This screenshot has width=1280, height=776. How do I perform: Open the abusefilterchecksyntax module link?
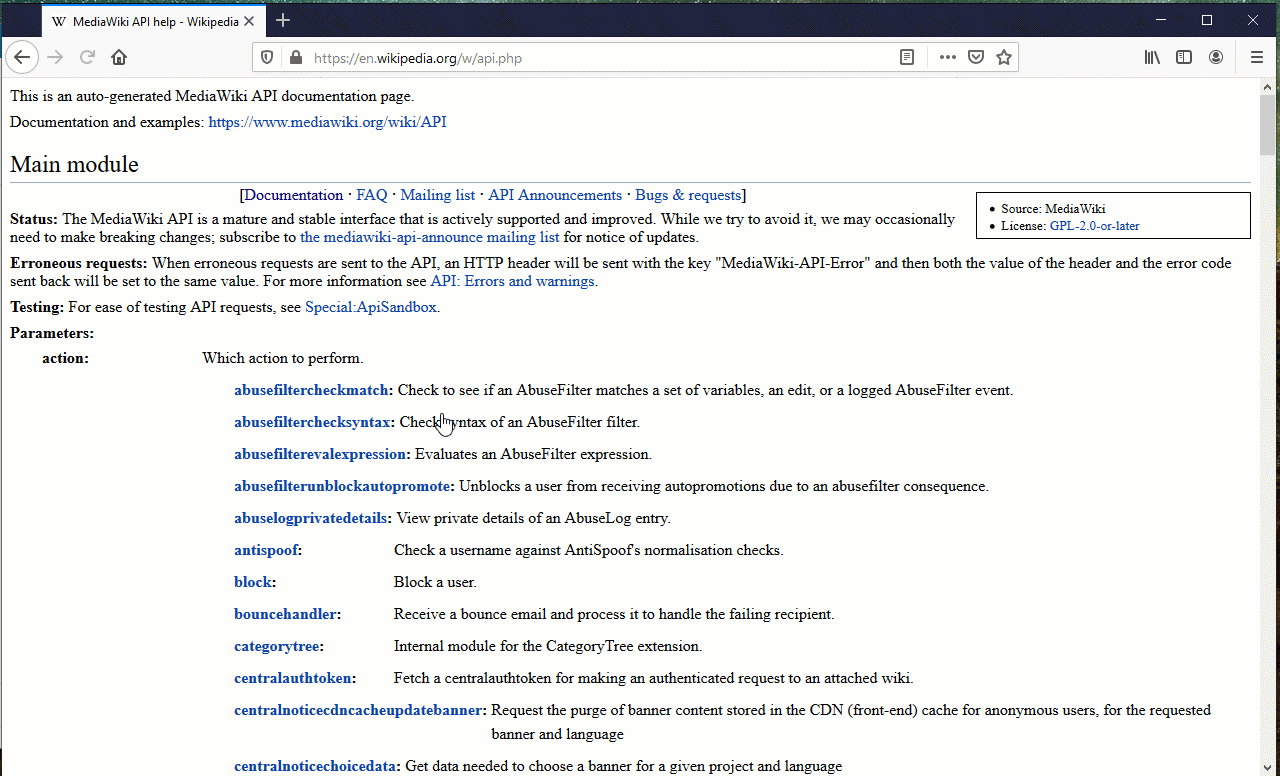pyautogui.click(x=312, y=422)
